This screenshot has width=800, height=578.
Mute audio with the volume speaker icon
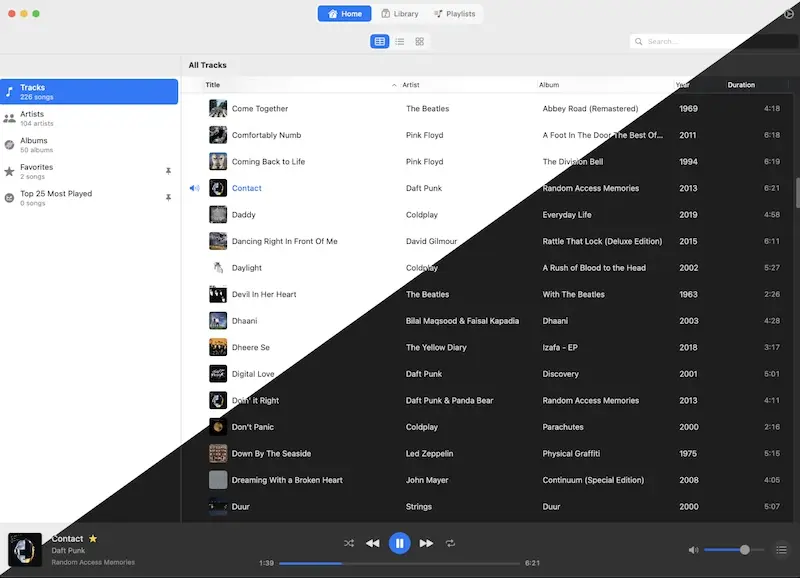pyautogui.click(x=693, y=550)
